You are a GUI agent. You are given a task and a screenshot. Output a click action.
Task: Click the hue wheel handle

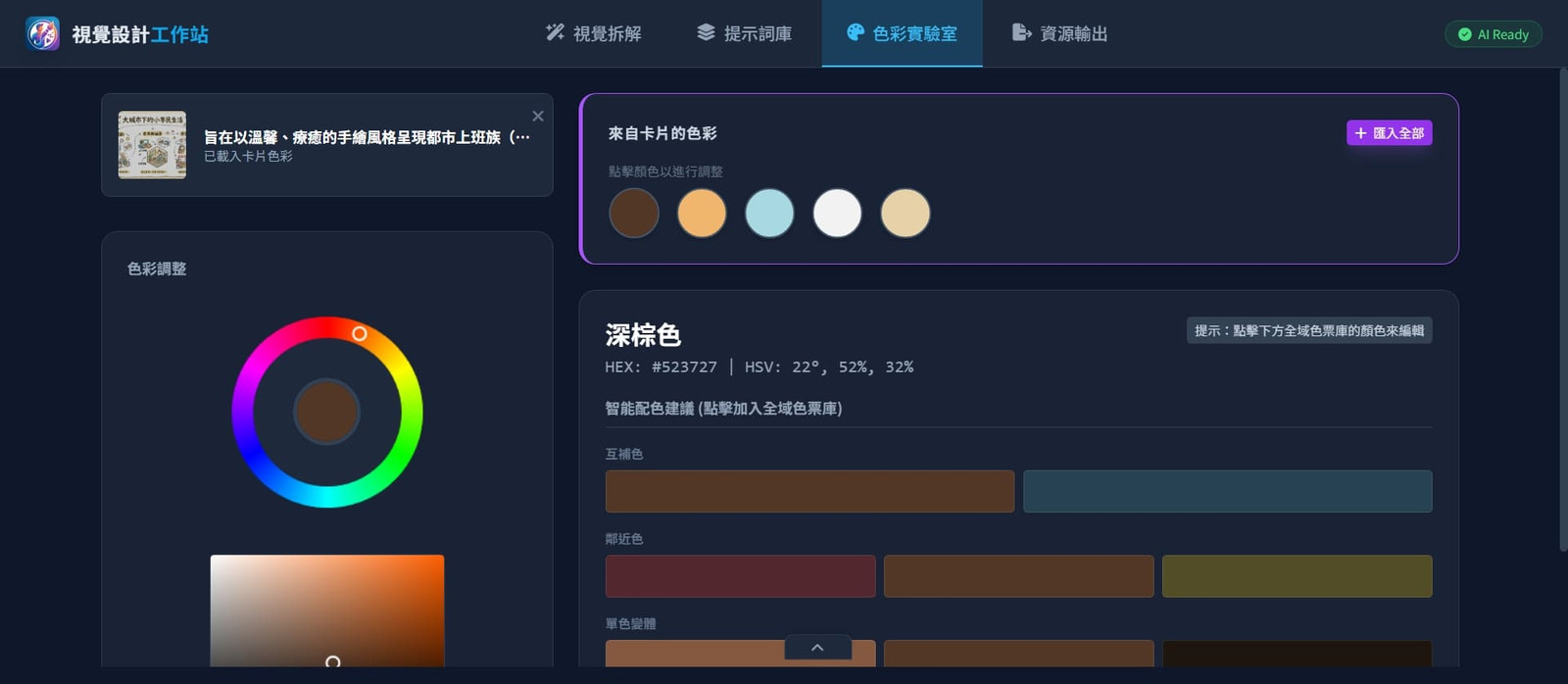360,334
